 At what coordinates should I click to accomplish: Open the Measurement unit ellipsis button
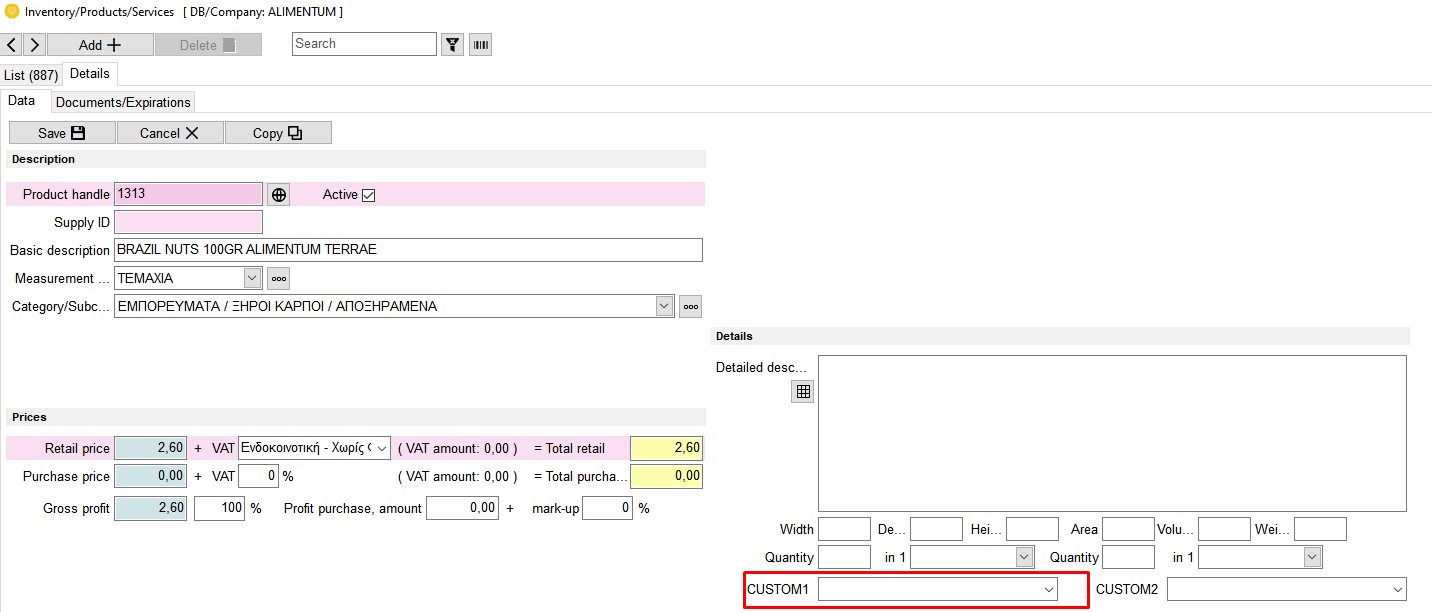[x=279, y=279]
